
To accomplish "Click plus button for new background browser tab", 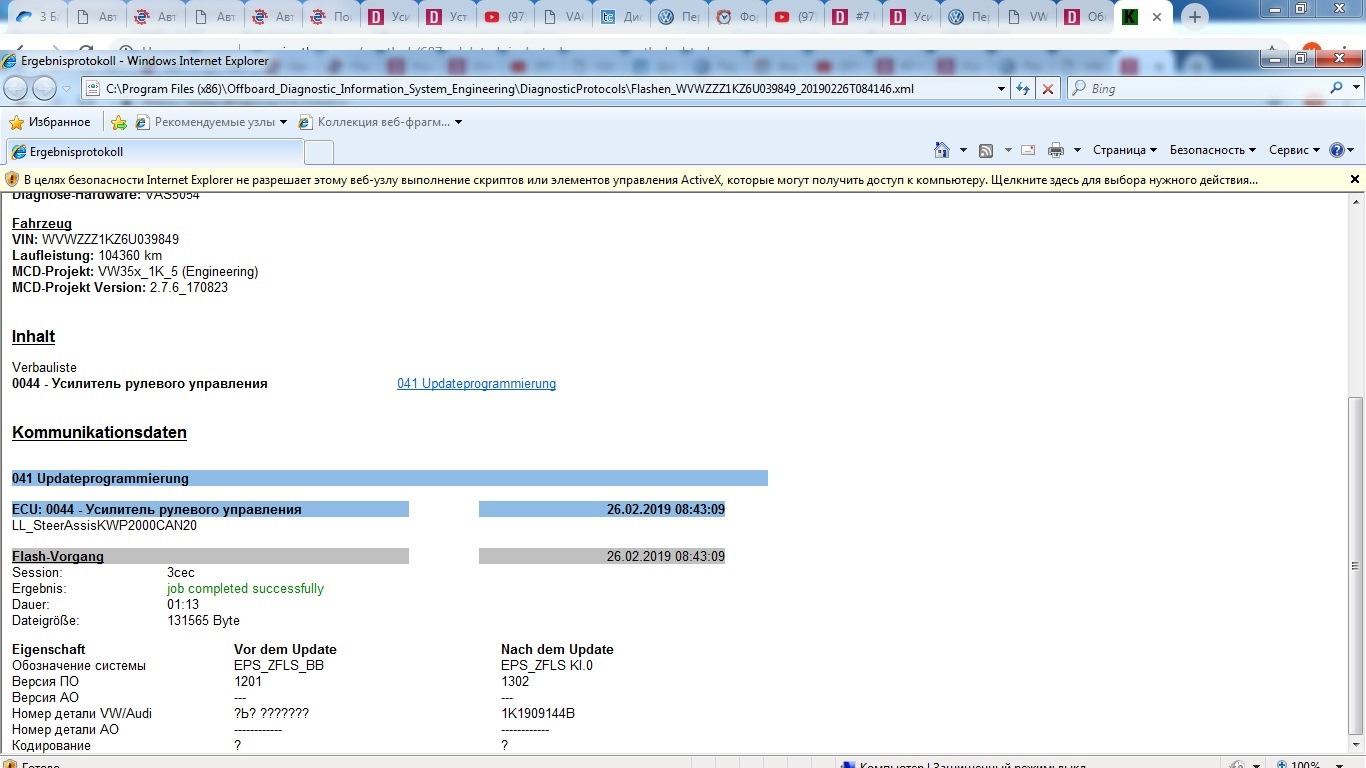I will (x=1195, y=17).
